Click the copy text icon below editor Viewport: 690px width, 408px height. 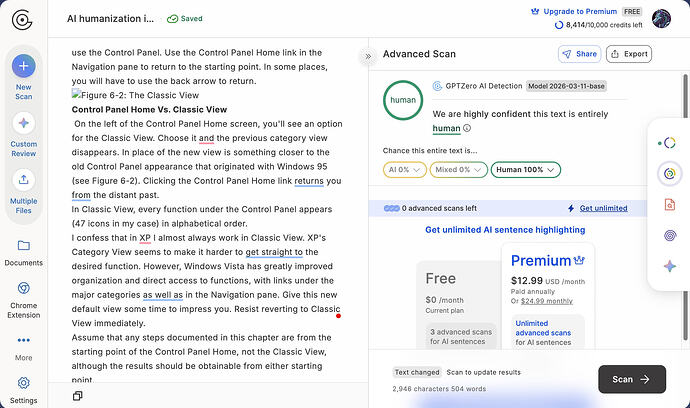(x=77, y=396)
